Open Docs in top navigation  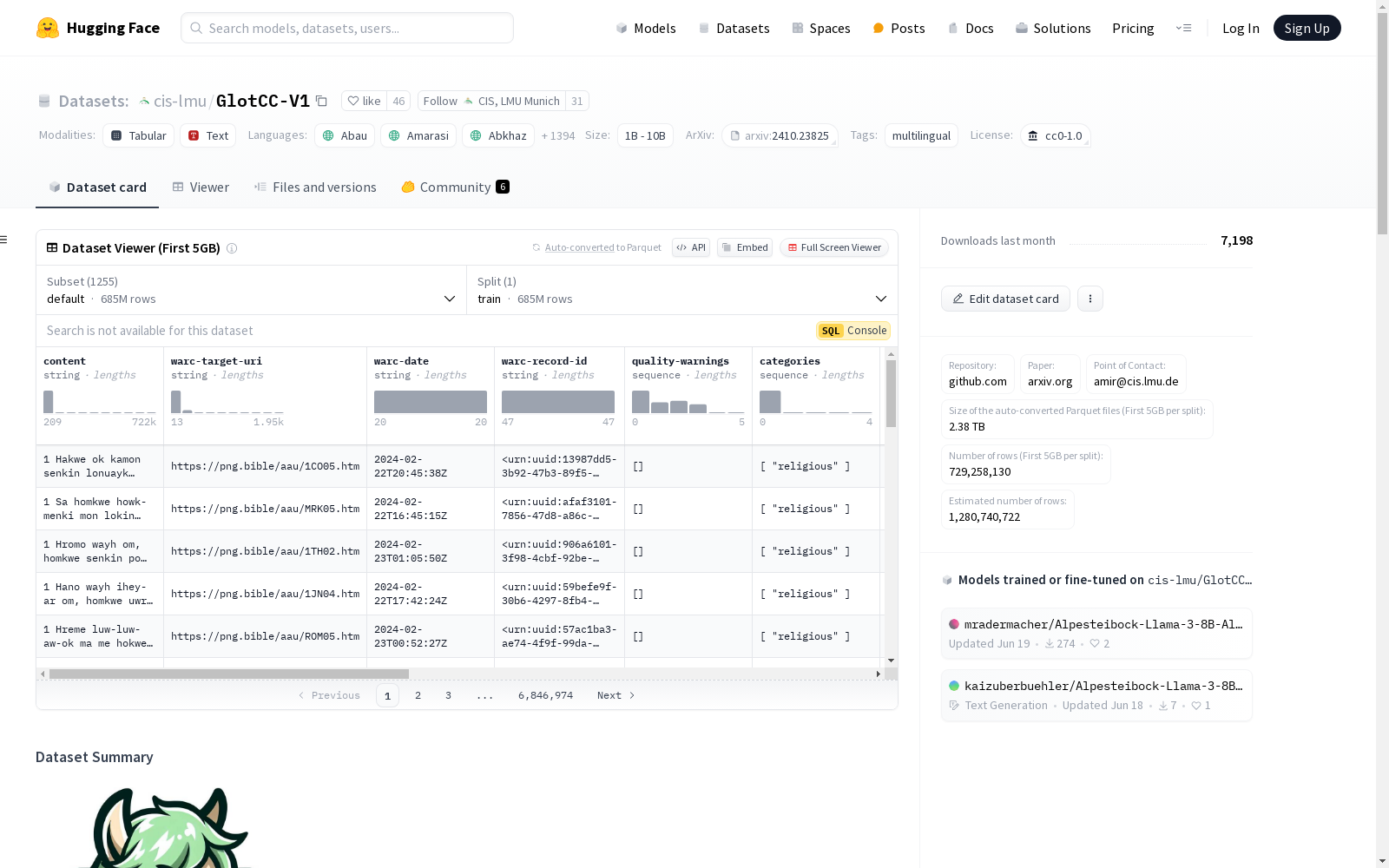(x=971, y=28)
